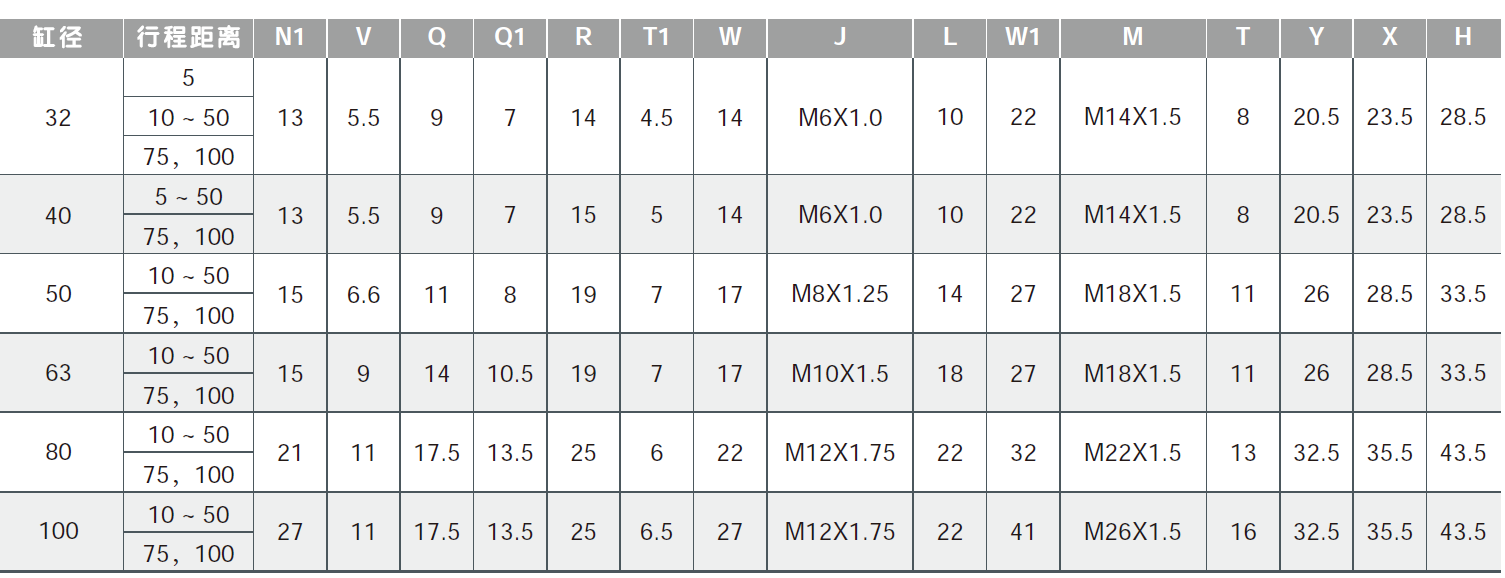Select the M26X1.5 cell
This screenshot has height=578, width=1505.
tap(1132, 531)
